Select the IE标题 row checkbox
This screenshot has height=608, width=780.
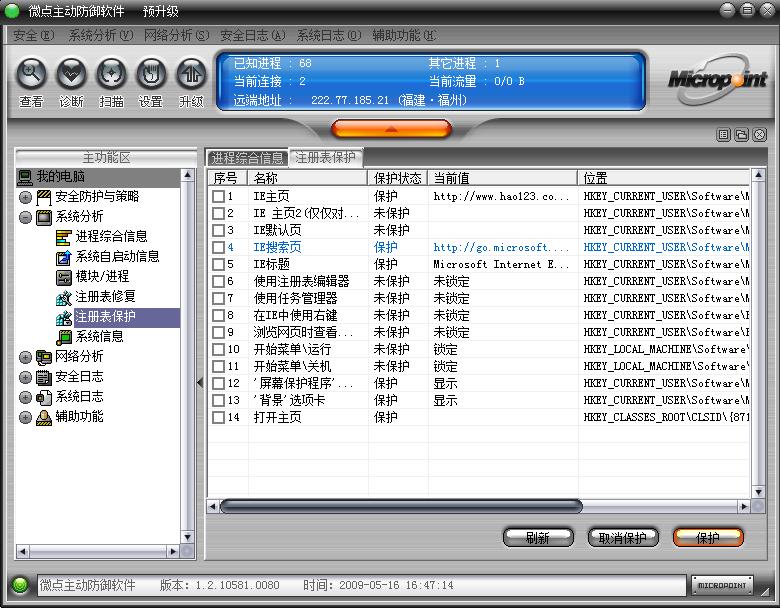tap(218, 264)
